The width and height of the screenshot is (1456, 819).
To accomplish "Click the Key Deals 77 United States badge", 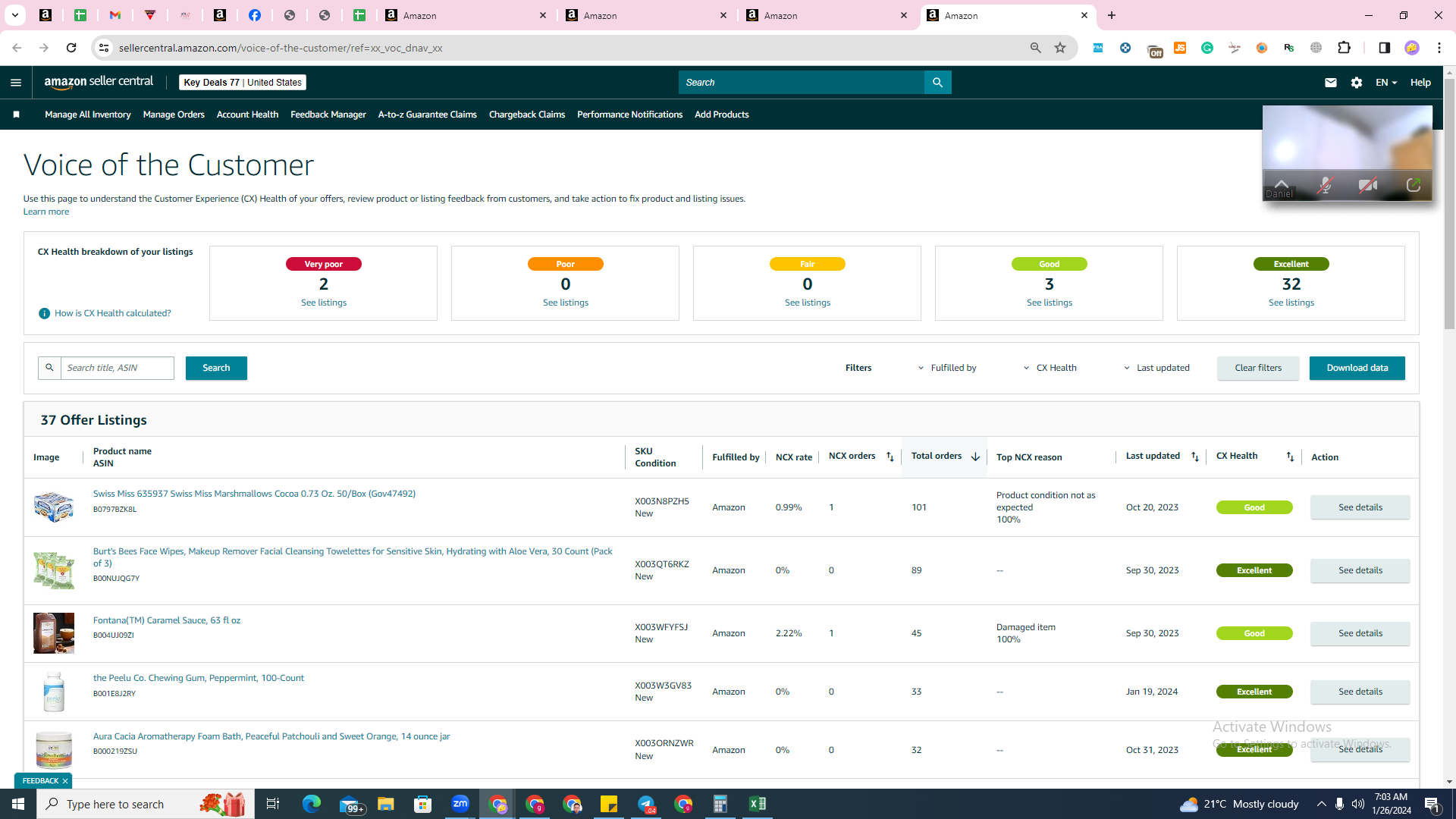I will 243,83.
